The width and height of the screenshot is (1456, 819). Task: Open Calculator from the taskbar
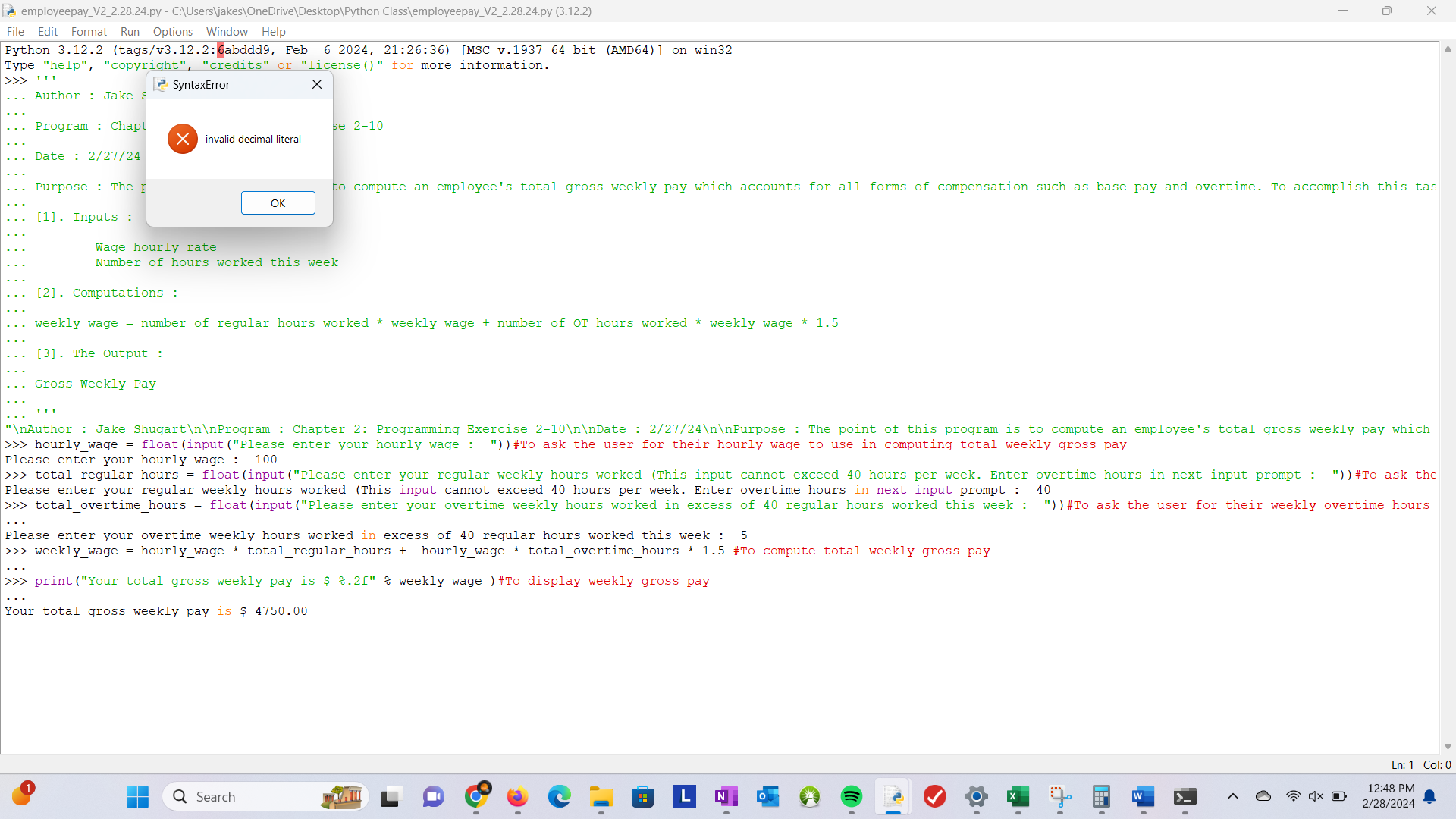[1101, 796]
